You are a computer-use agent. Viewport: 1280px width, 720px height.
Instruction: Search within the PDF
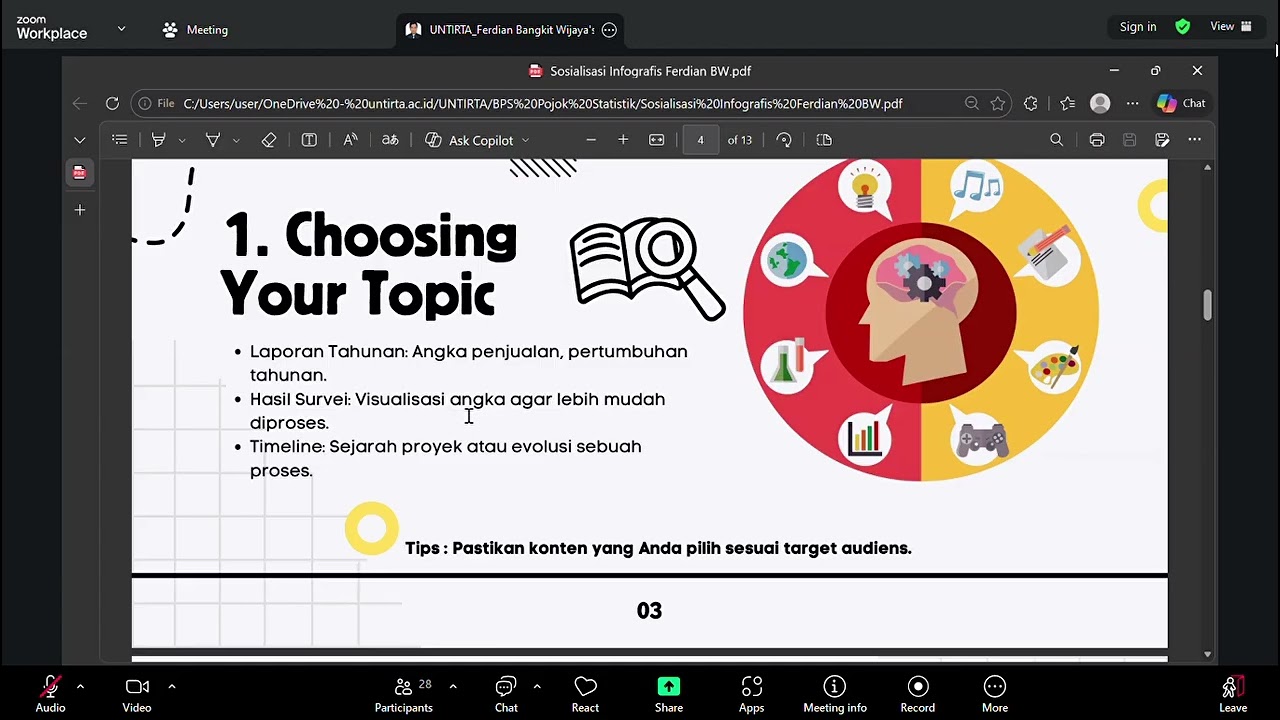(x=1056, y=140)
